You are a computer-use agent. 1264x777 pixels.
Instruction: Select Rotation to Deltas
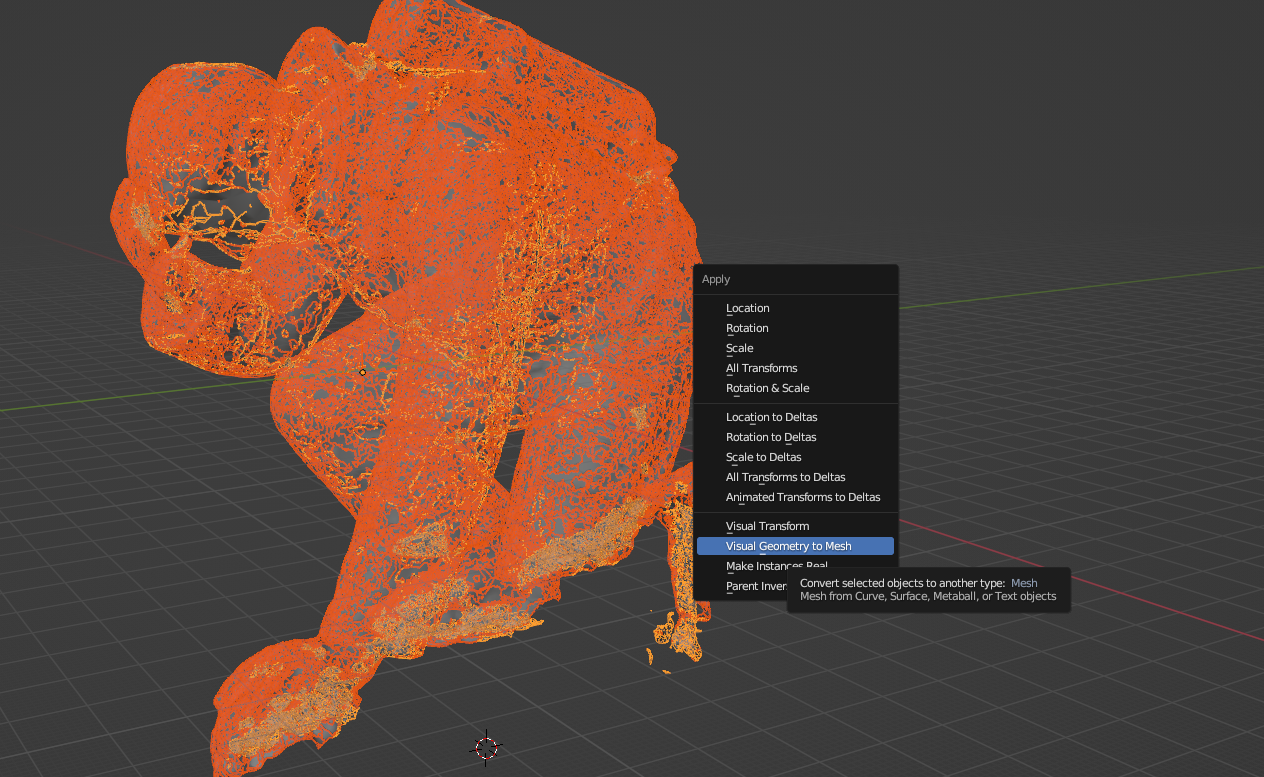771,437
